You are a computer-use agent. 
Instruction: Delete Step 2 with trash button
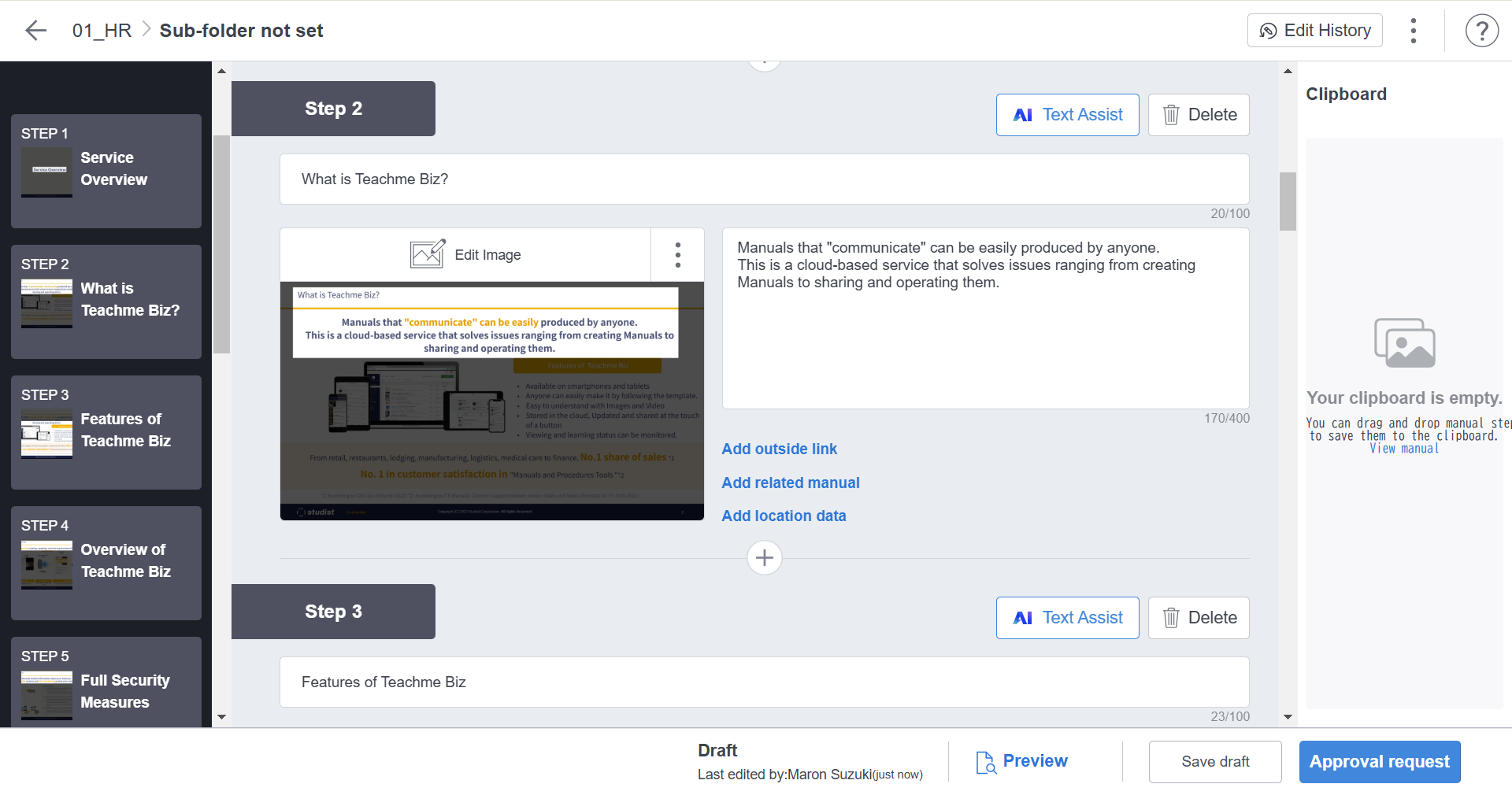click(1199, 115)
